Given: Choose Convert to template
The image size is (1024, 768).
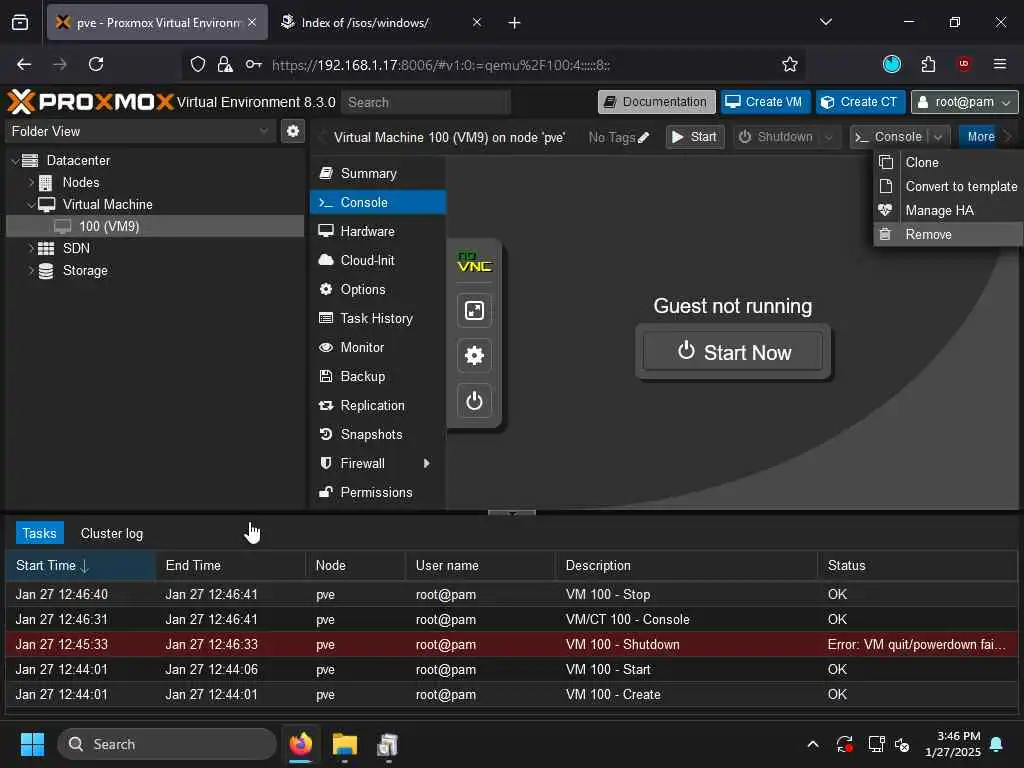Looking at the screenshot, I should [x=948, y=187].
